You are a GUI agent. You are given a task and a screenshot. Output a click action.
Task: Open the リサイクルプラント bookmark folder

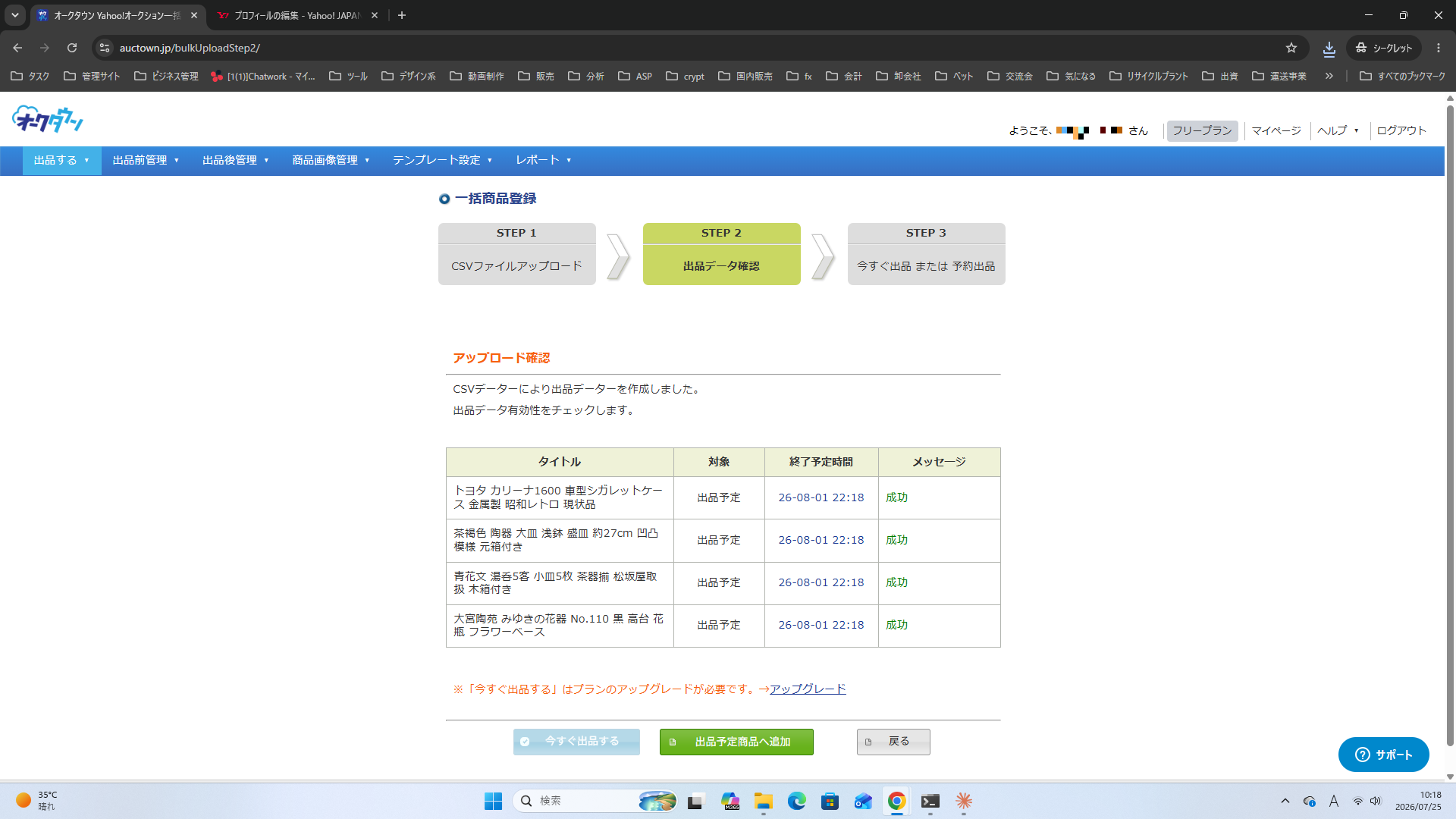[x=1149, y=76]
